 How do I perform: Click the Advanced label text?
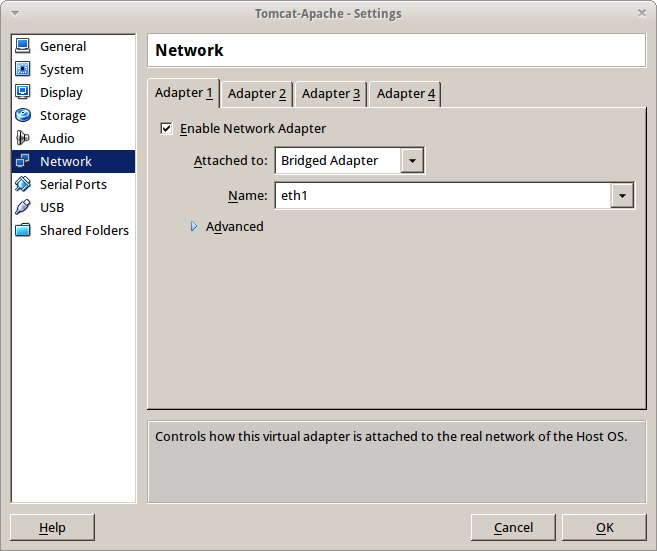(235, 226)
